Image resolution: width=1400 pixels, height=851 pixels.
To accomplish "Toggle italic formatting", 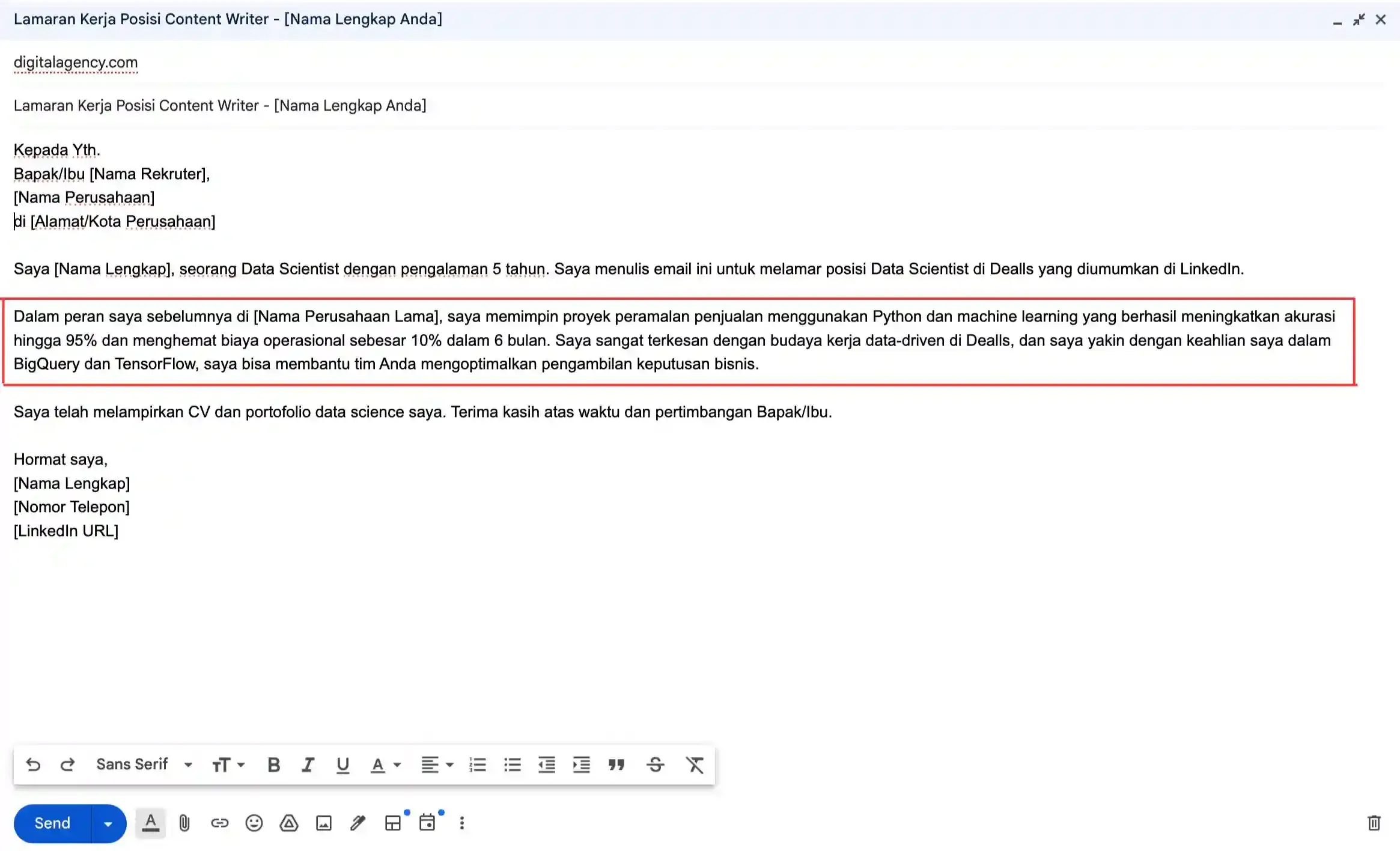I will pos(308,764).
